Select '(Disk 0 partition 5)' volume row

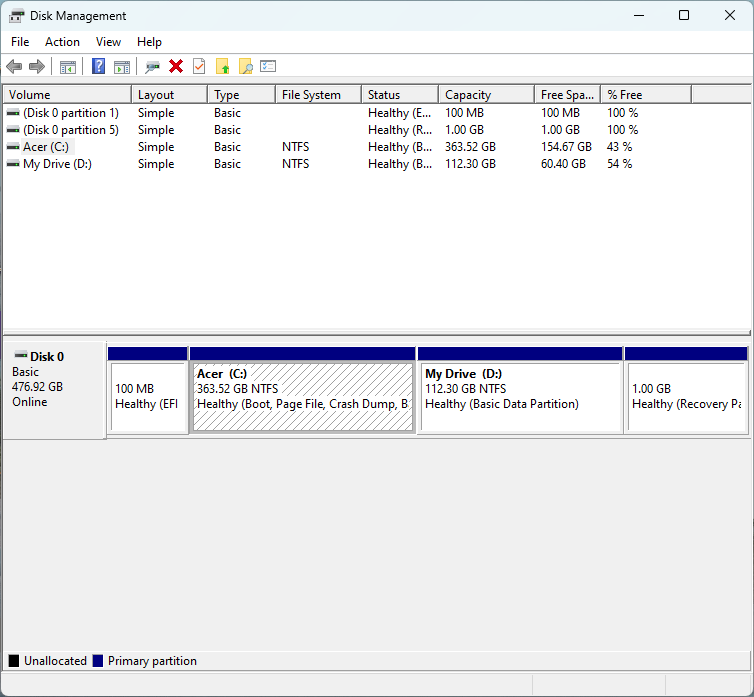pos(71,130)
